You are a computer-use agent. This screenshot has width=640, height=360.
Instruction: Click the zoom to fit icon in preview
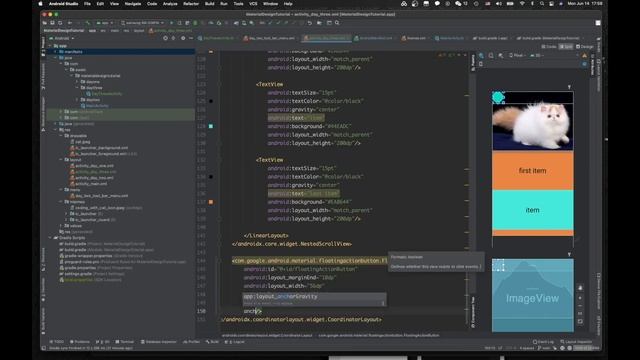580,322
